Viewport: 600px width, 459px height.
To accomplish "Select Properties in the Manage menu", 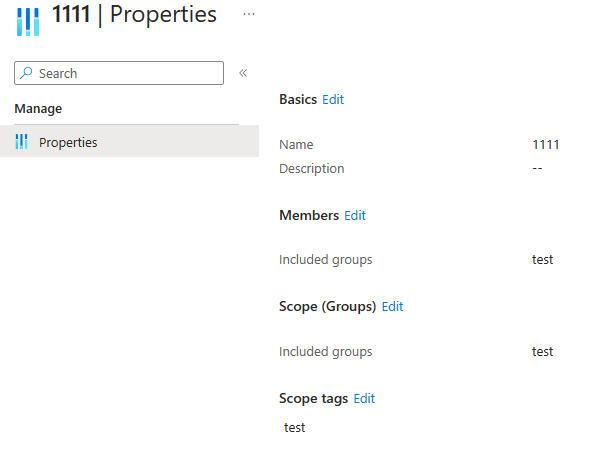I will 129,141.
